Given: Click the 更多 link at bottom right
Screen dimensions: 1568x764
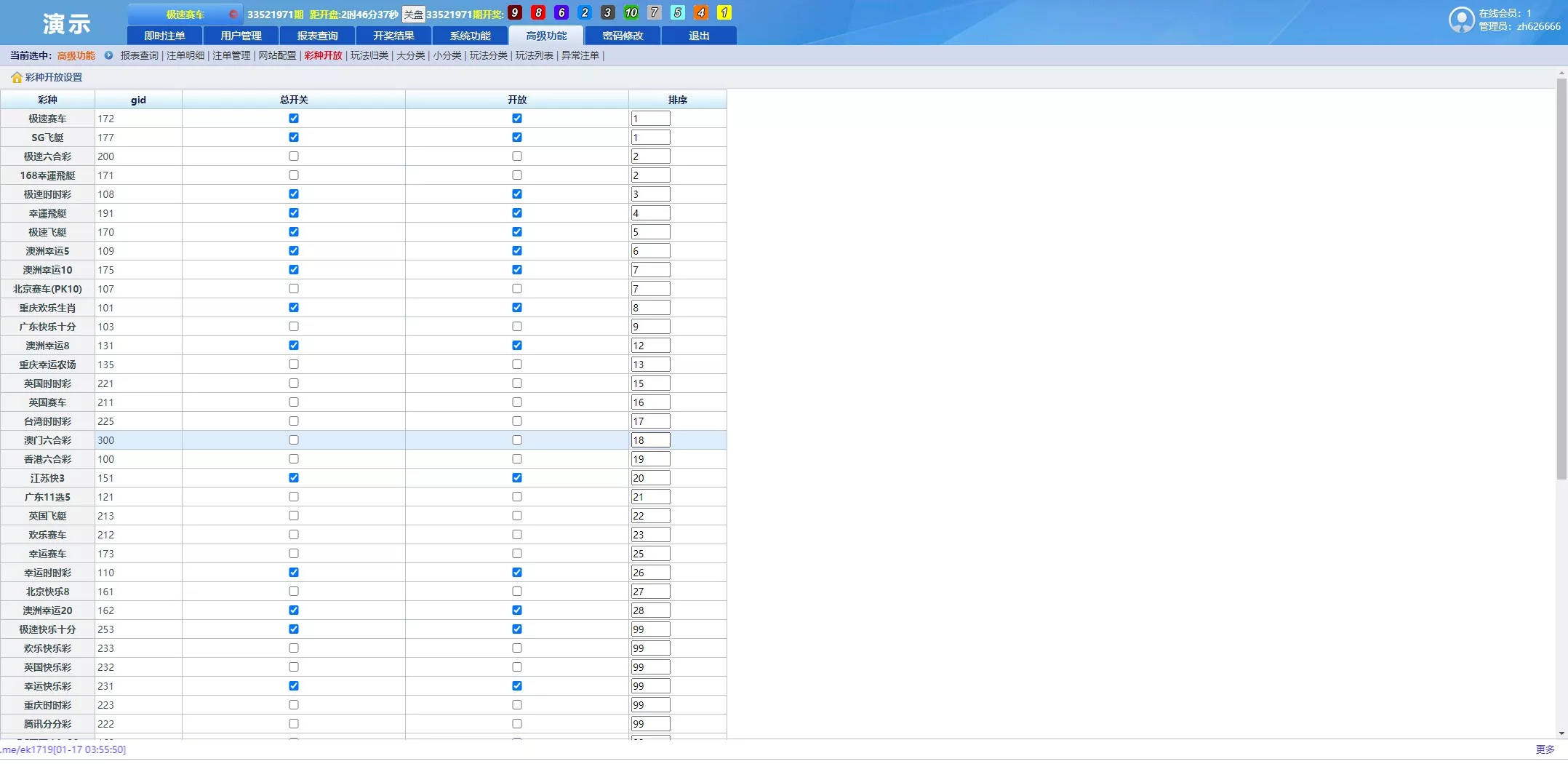Looking at the screenshot, I should tap(1545, 749).
